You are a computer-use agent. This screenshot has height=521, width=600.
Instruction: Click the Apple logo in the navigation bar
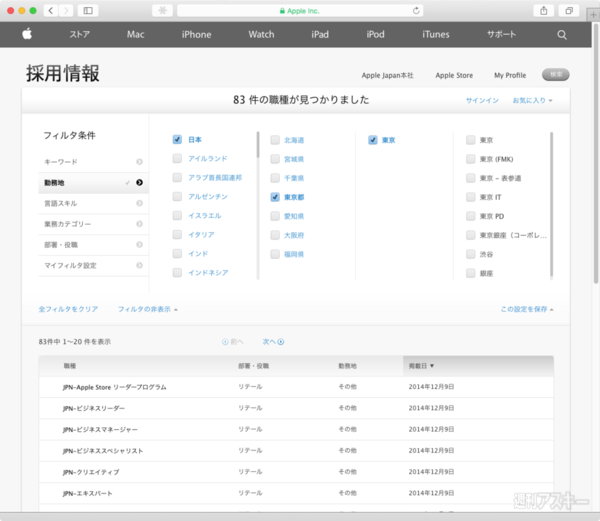(27, 34)
